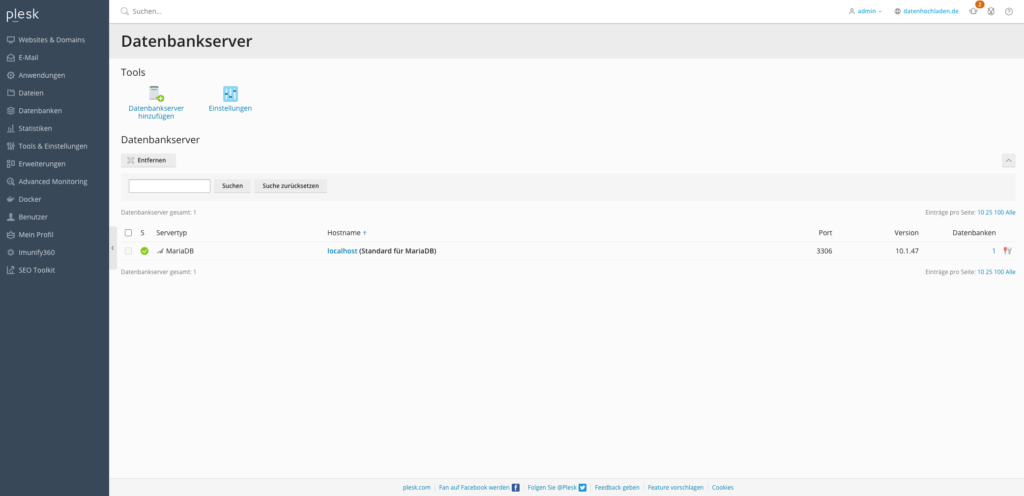Show all entries via lower Alle link
Image resolution: width=1024 pixels, height=496 pixels.
1010,271
